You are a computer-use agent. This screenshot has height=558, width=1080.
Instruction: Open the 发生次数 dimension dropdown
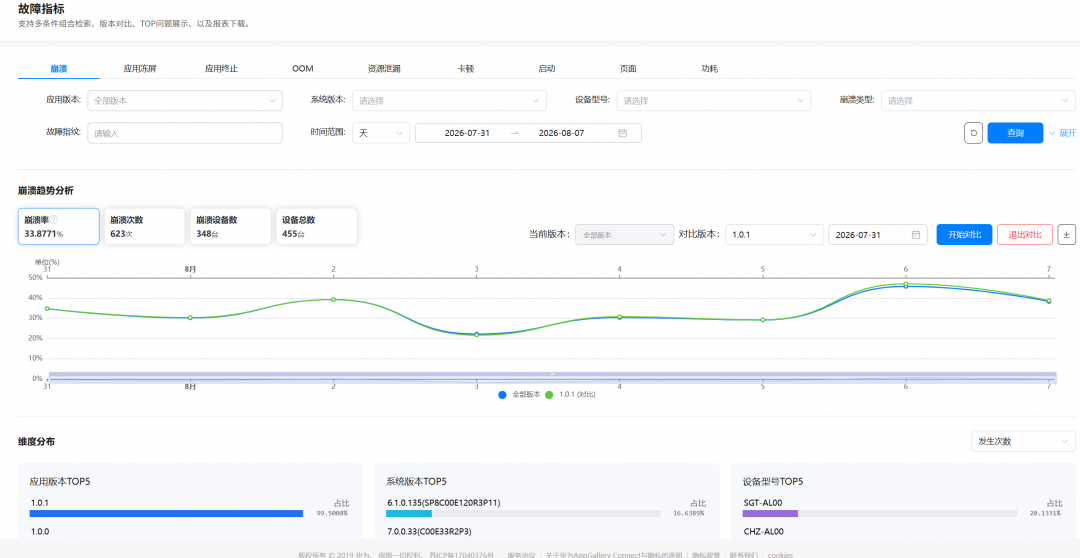(1023, 442)
